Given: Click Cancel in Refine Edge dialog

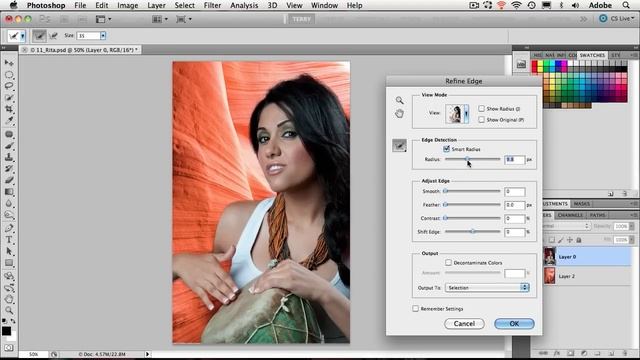Looking at the screenshot, I should tap(464, 324).
